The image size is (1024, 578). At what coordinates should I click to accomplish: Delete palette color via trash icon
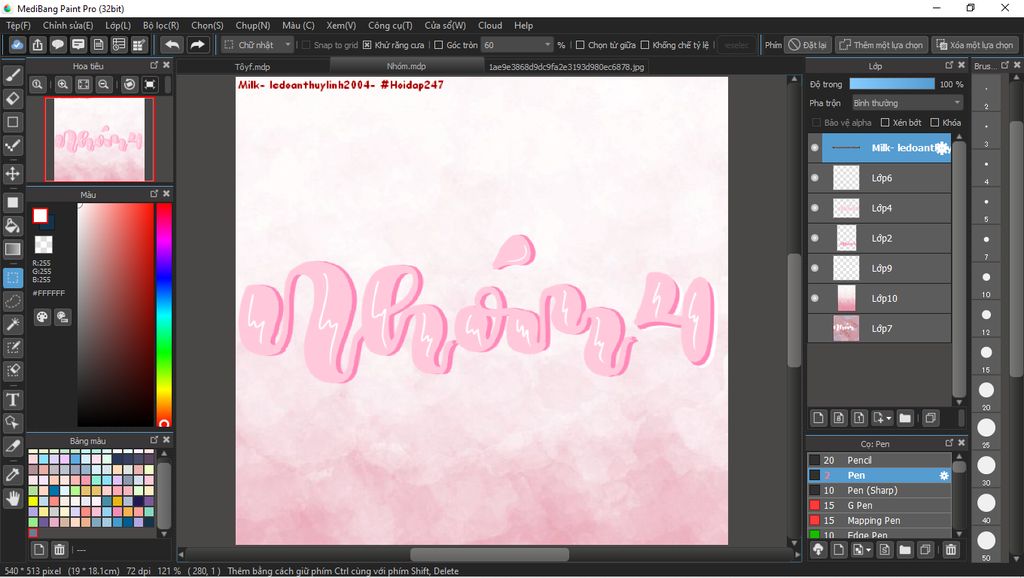[59, 549]
